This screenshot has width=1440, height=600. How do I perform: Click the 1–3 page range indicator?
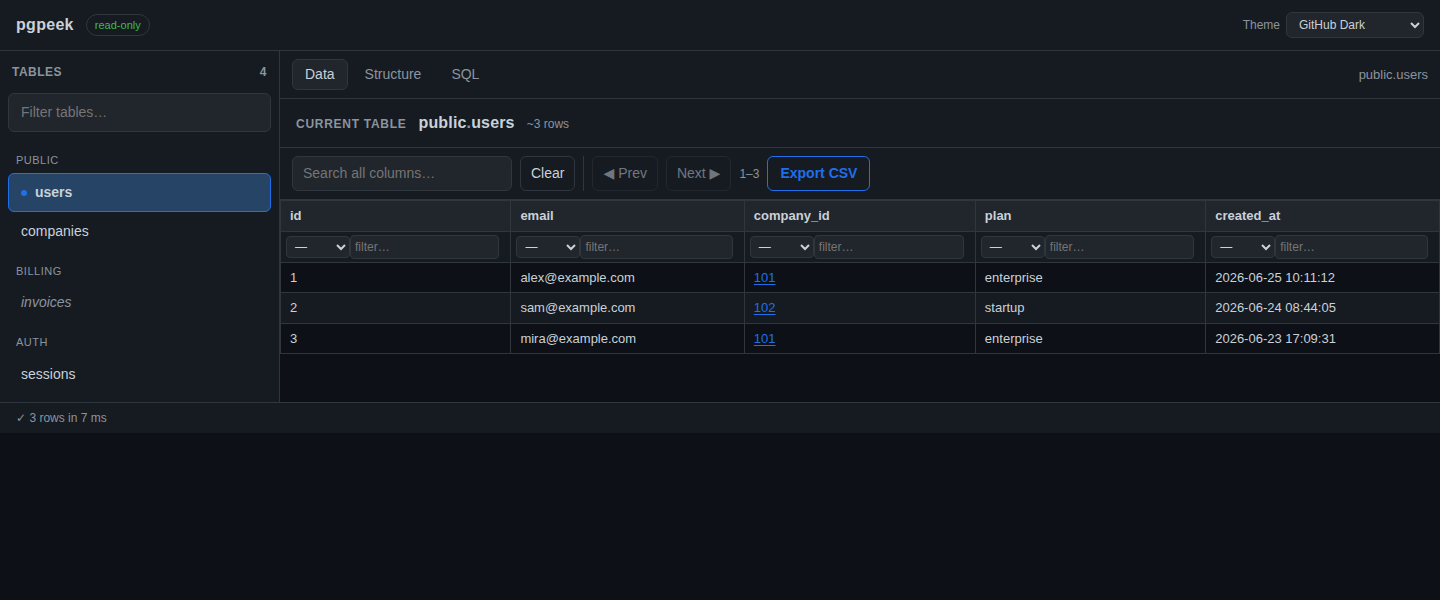pyautogui.click(x=749, y=174)
